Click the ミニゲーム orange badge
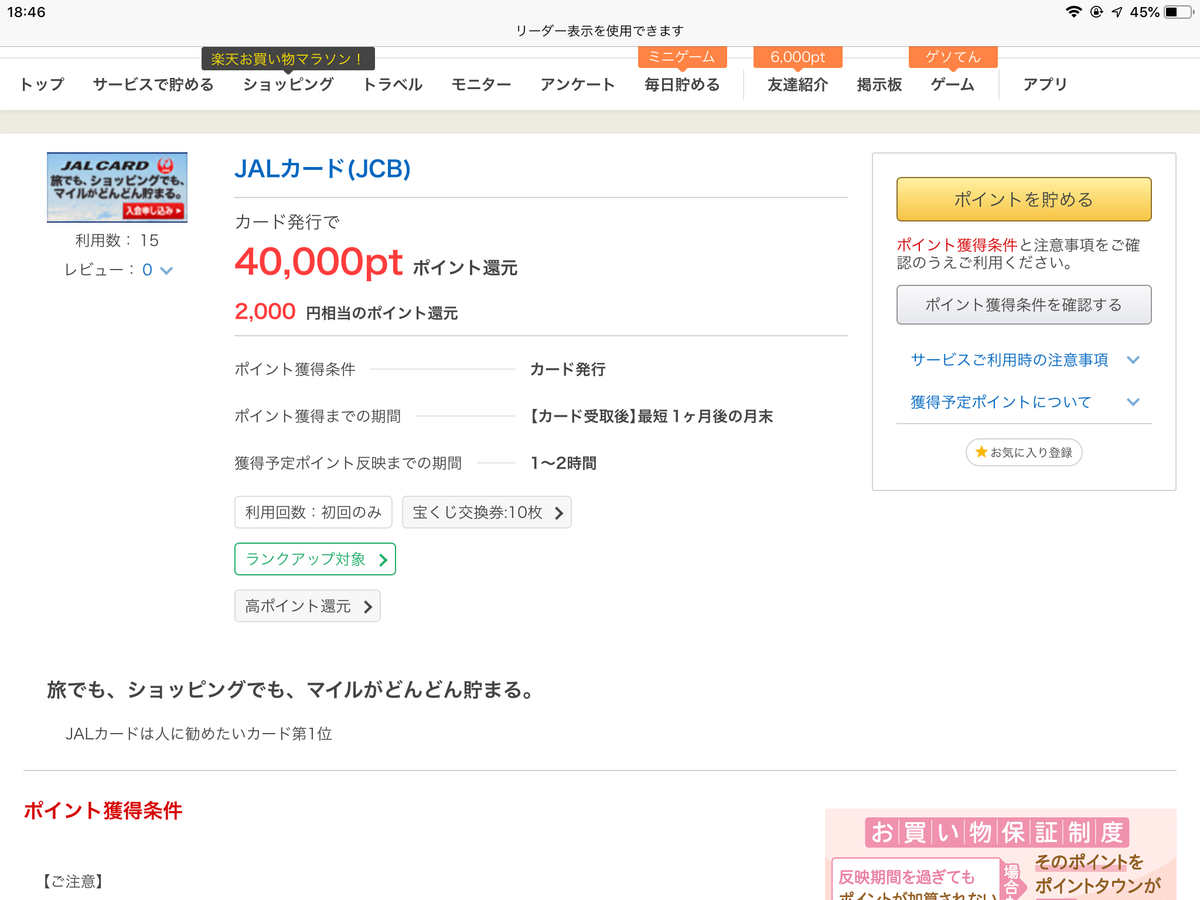This screenshot has height=900, width=1200. click(681, 57)
